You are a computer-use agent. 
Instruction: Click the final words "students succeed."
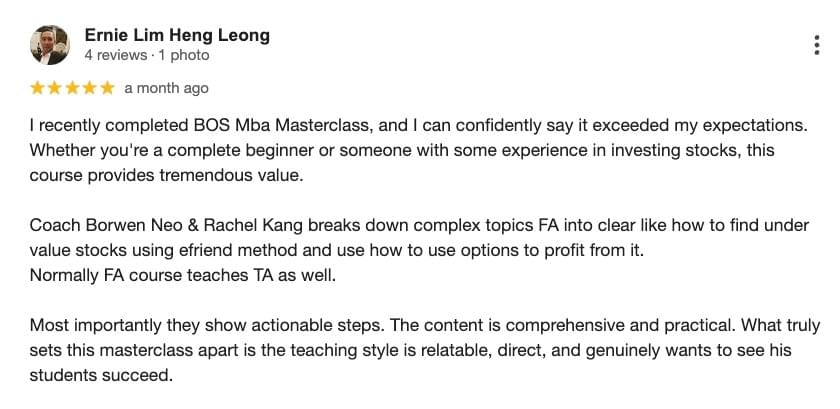(x=102, y=376)
